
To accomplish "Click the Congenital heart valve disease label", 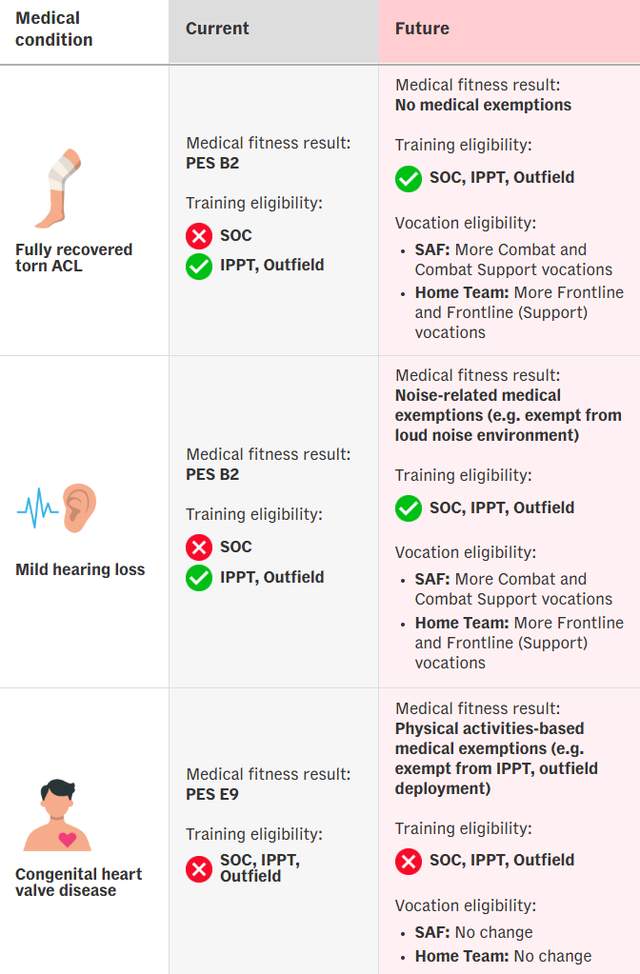I will [78, 882].
